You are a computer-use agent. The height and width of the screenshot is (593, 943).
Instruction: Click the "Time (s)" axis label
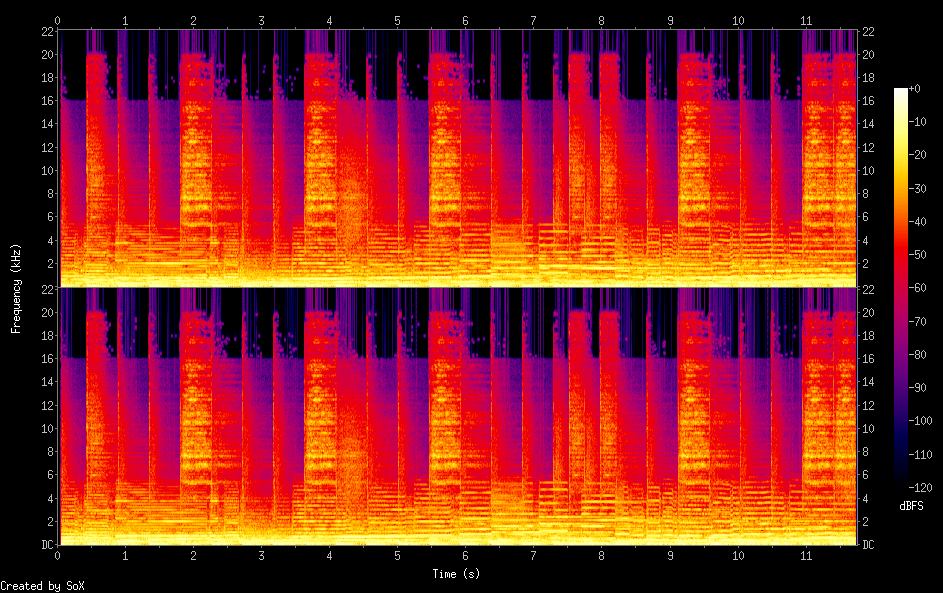coord(457,574)
